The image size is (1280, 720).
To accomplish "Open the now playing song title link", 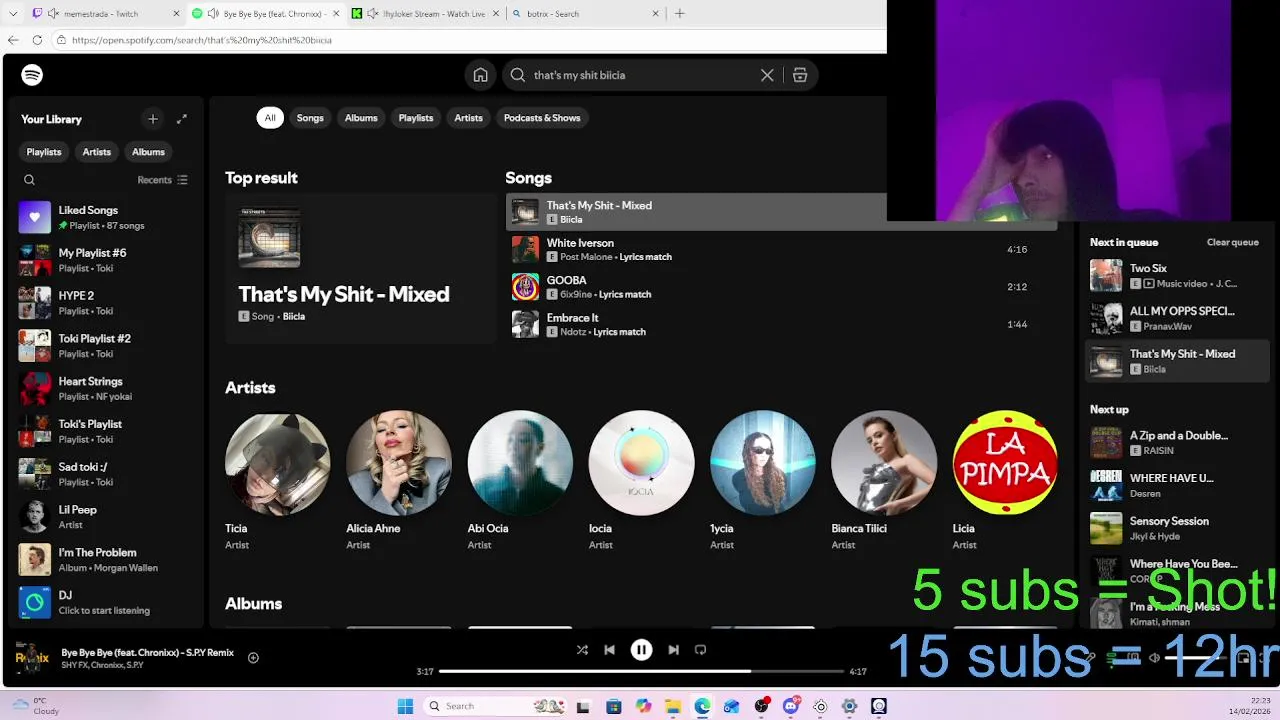I will tap(147, 652).
